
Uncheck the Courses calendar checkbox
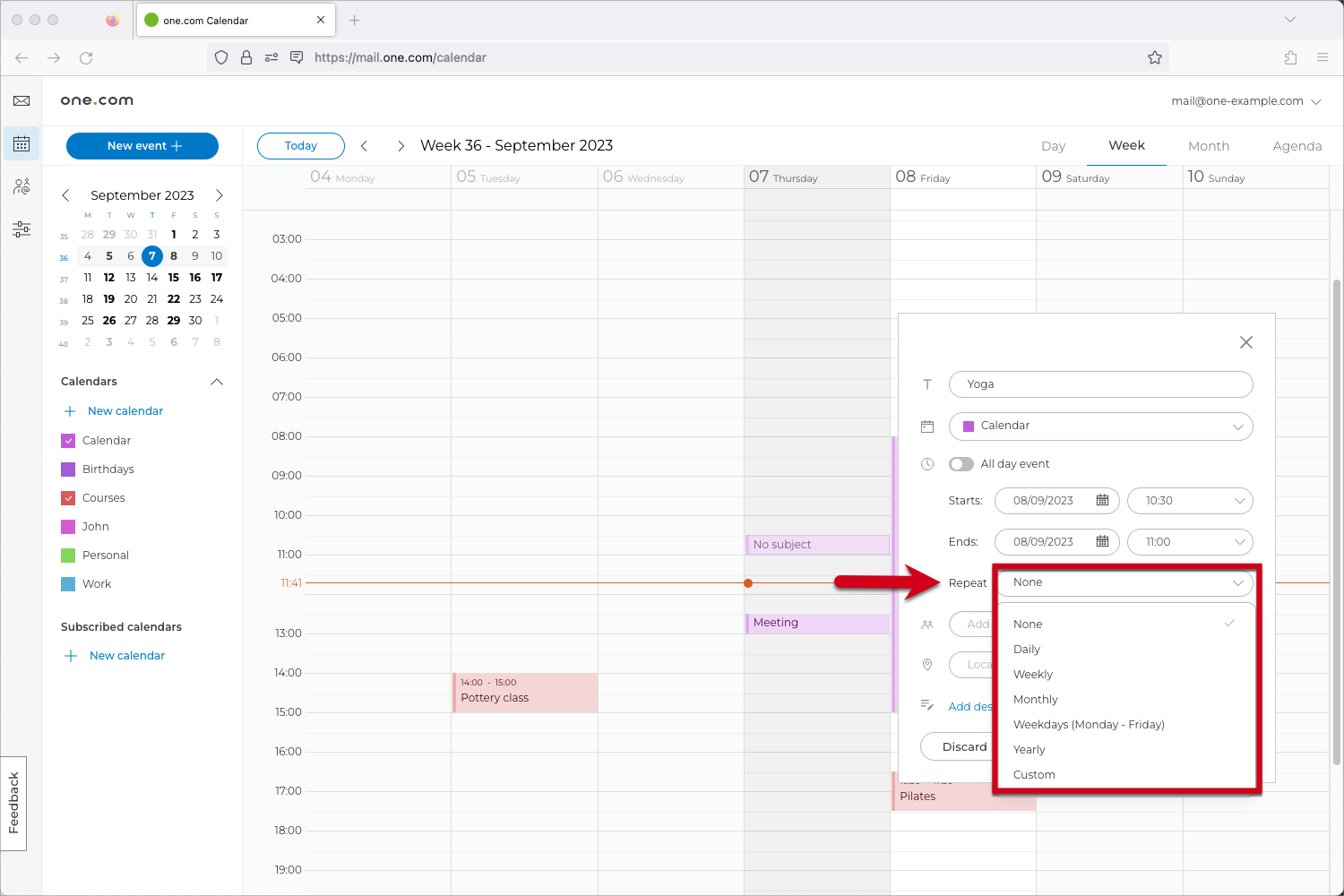coord(68,498)
